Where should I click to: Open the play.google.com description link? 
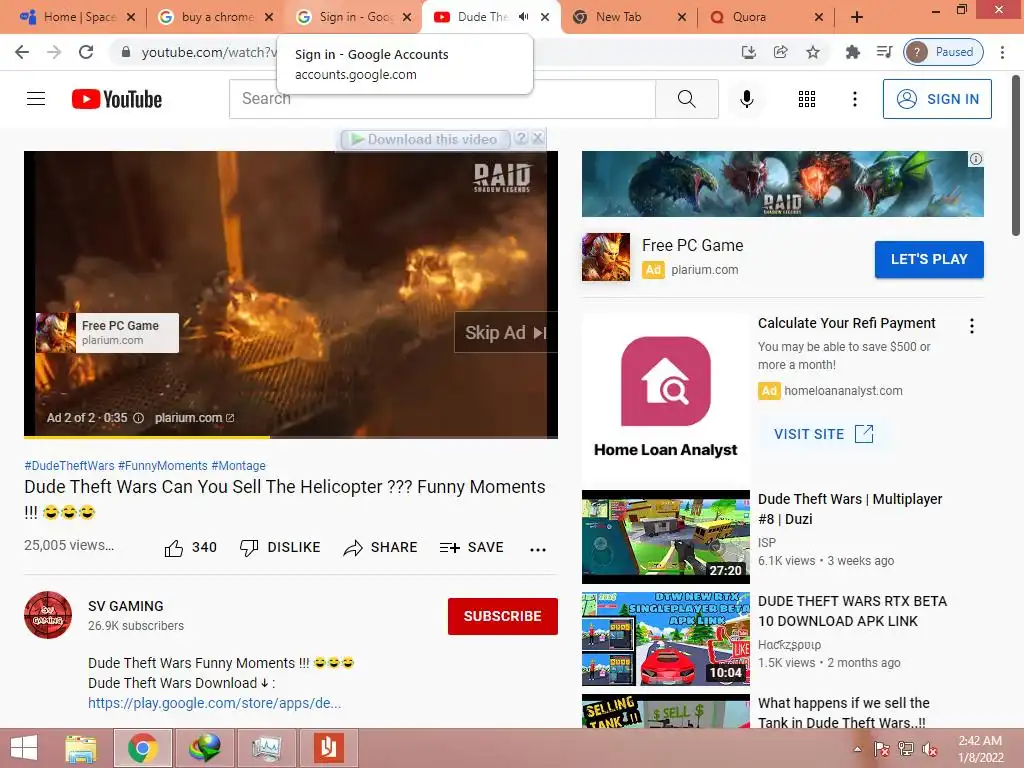[215, 703]
